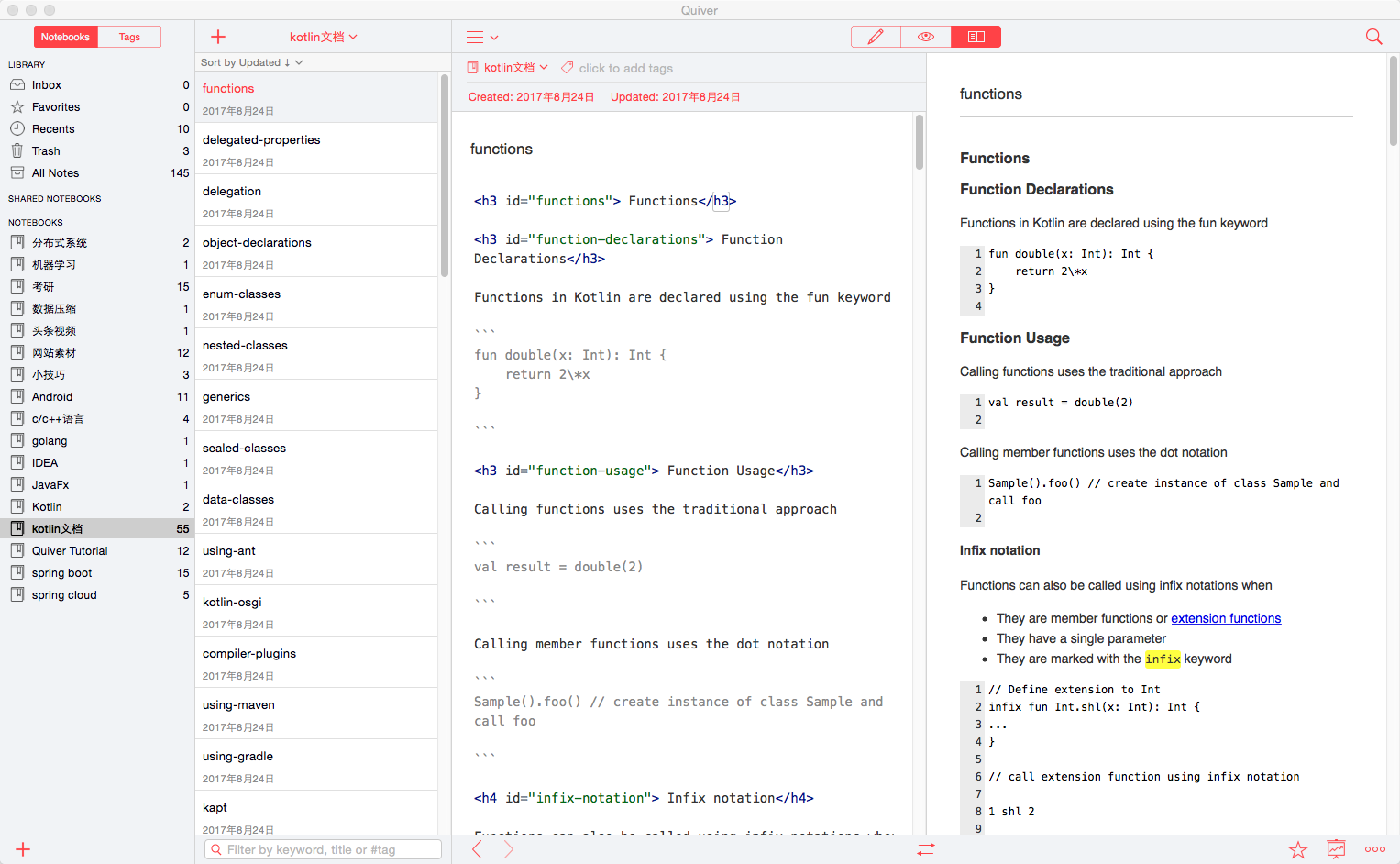Open the kotlin-osgi note
The width and height of the screenshot is (1400, 864).
tap(316, 611)
